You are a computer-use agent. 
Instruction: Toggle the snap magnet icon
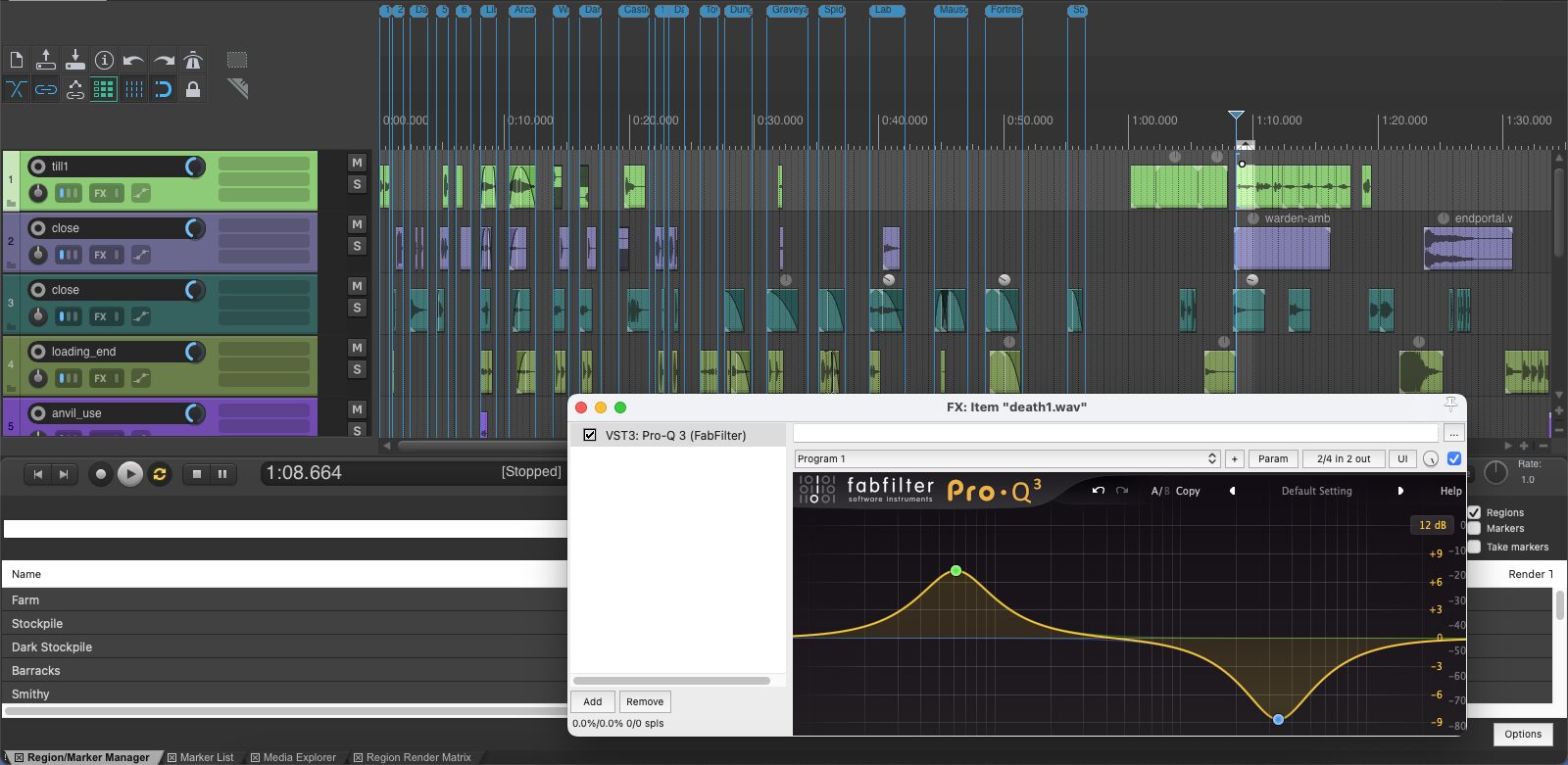(x=163, y=90)
